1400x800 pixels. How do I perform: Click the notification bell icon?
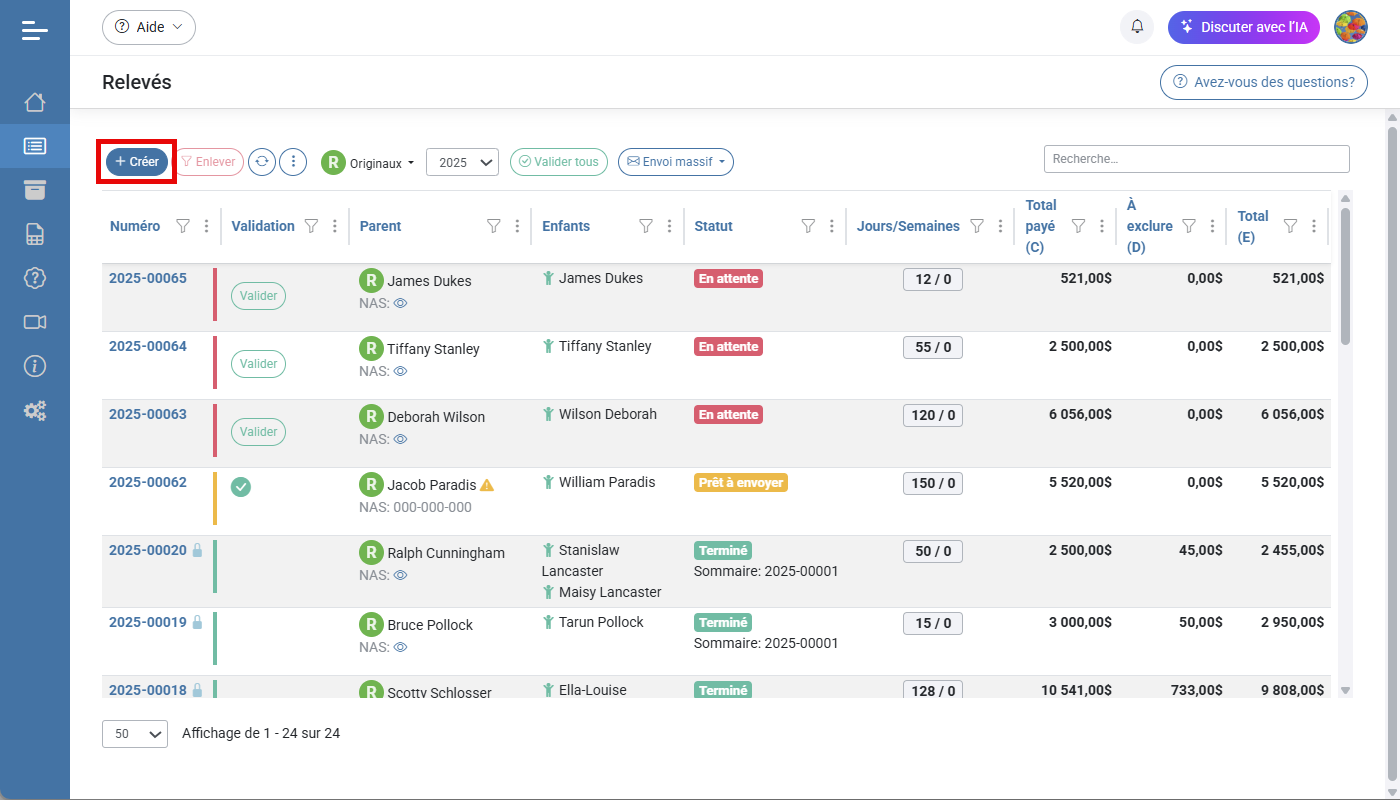point(1137,27)
